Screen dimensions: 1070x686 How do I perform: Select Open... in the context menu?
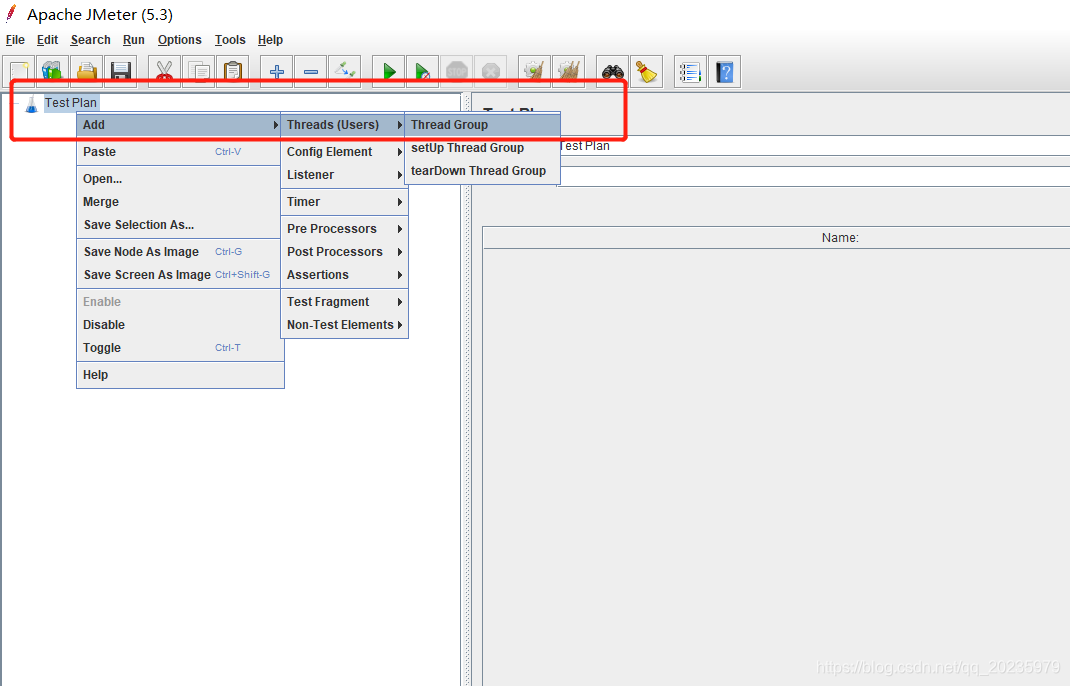click(180, 179)
